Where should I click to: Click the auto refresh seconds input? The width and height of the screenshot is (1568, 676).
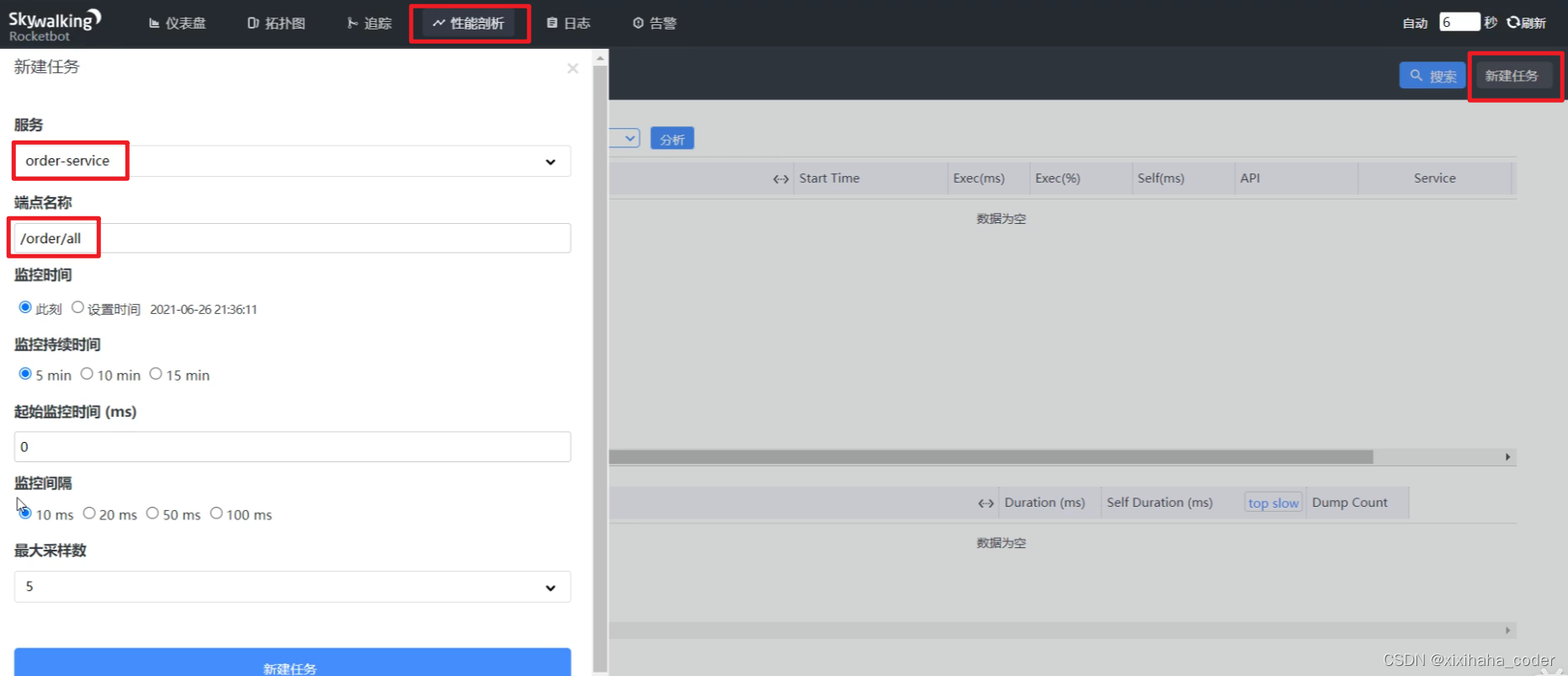coord(1459,22)
